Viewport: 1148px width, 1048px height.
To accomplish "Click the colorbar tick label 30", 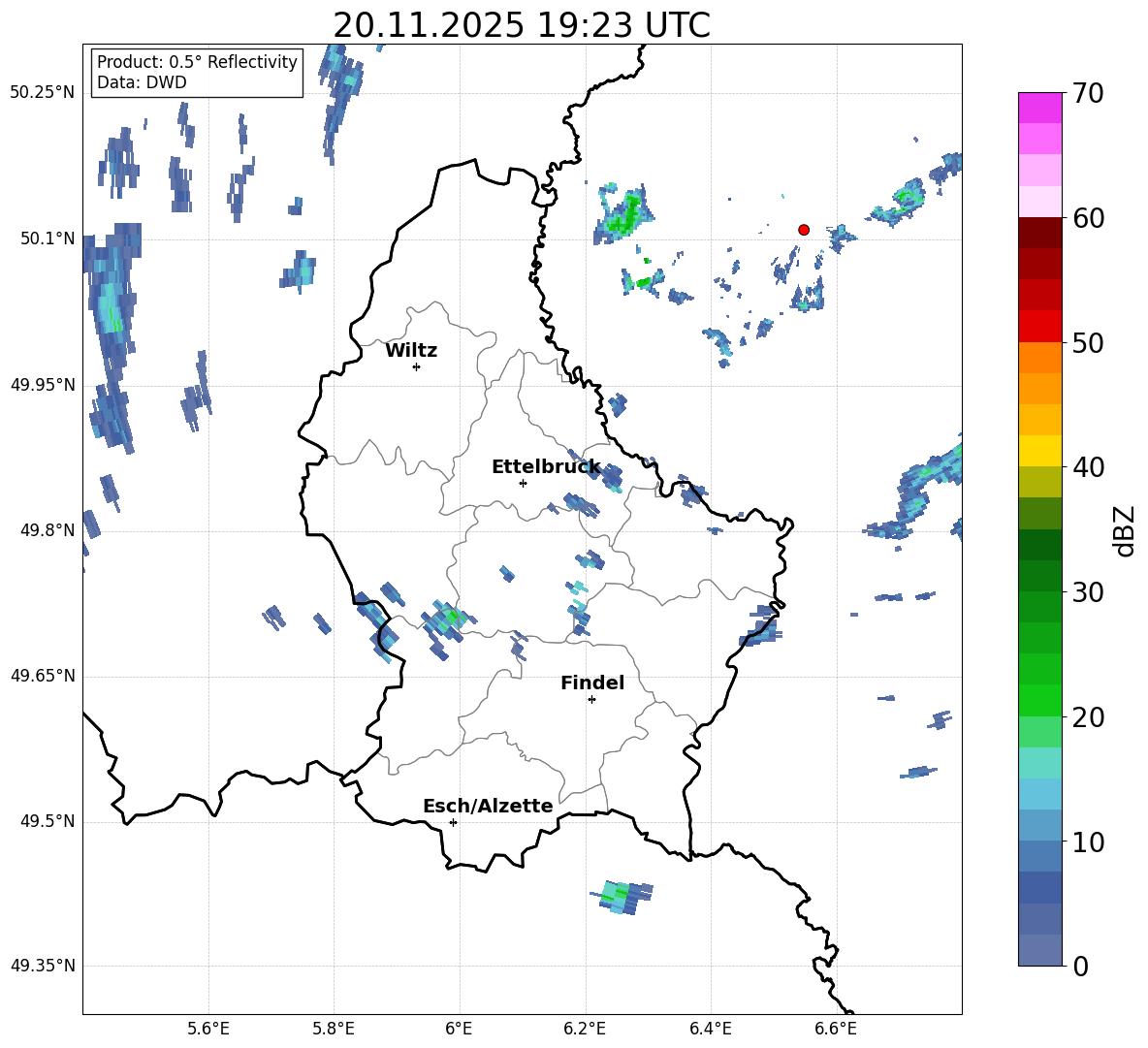I will coord(1090,592).
